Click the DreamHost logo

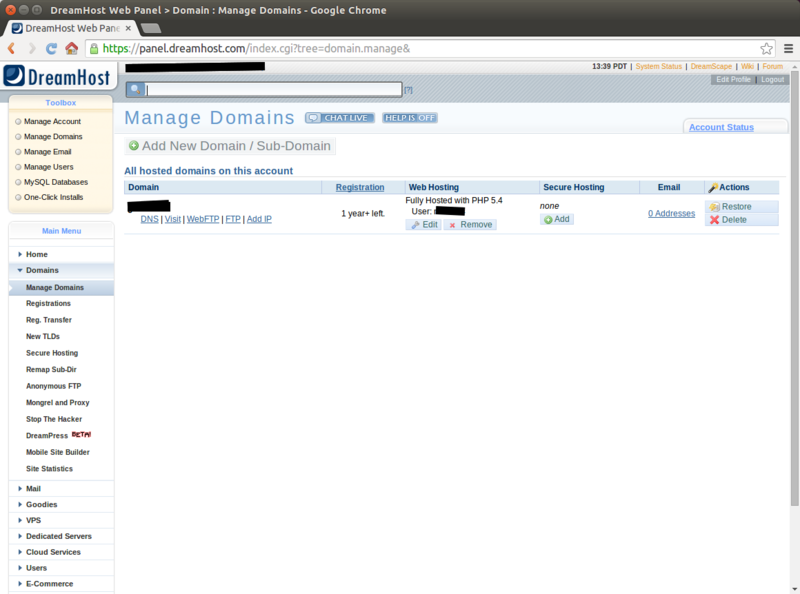[57, 77]
